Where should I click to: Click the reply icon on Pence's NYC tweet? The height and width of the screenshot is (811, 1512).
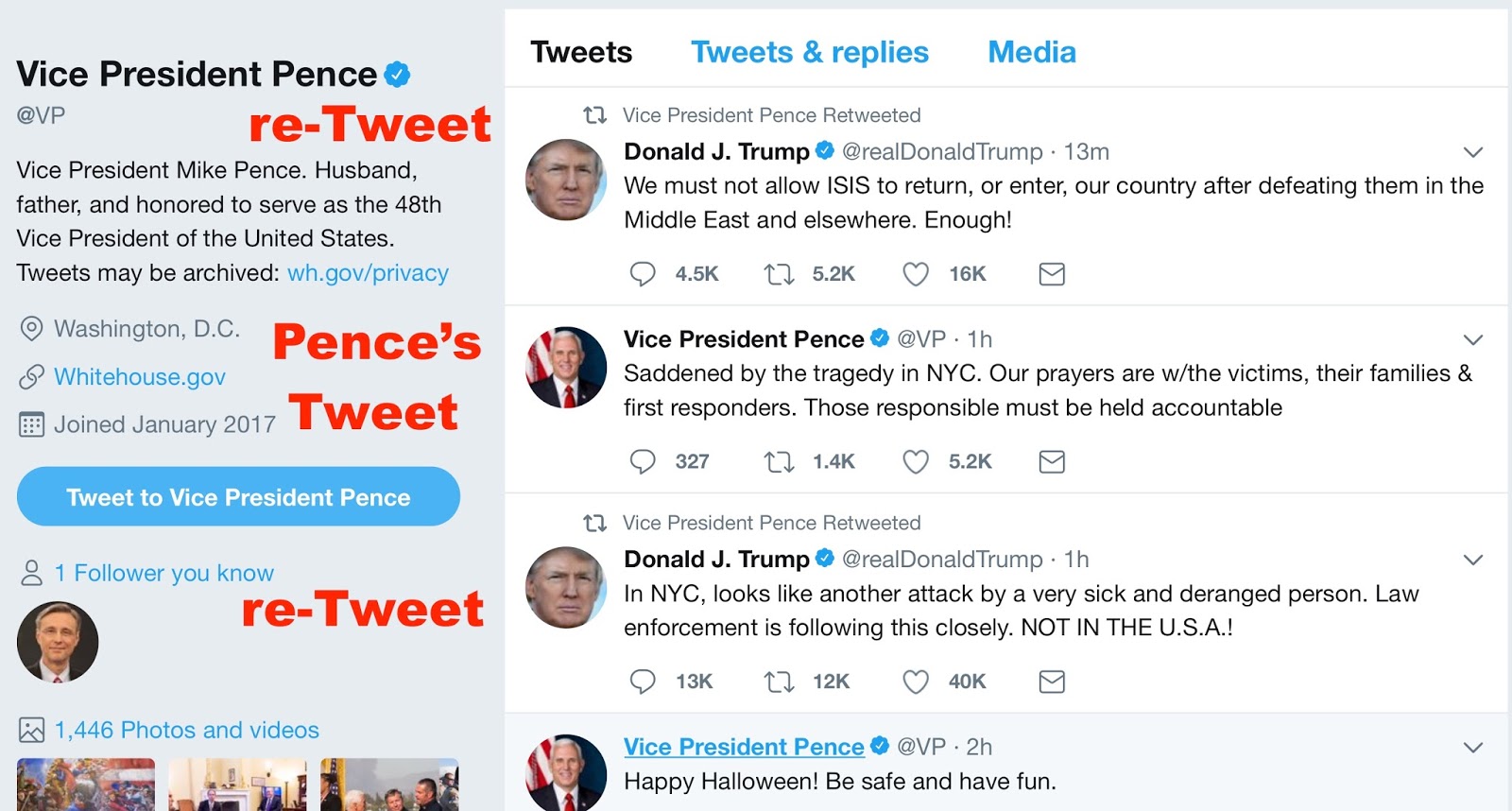[643, 461]
